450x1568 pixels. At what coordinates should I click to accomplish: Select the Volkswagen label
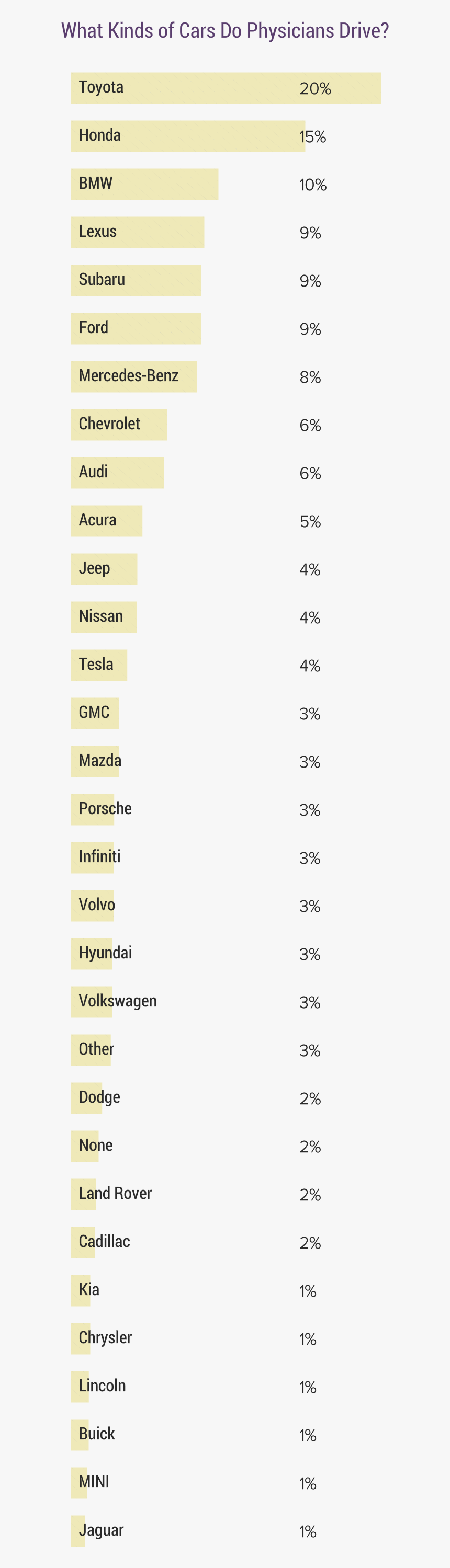(x=118, y=1001)
